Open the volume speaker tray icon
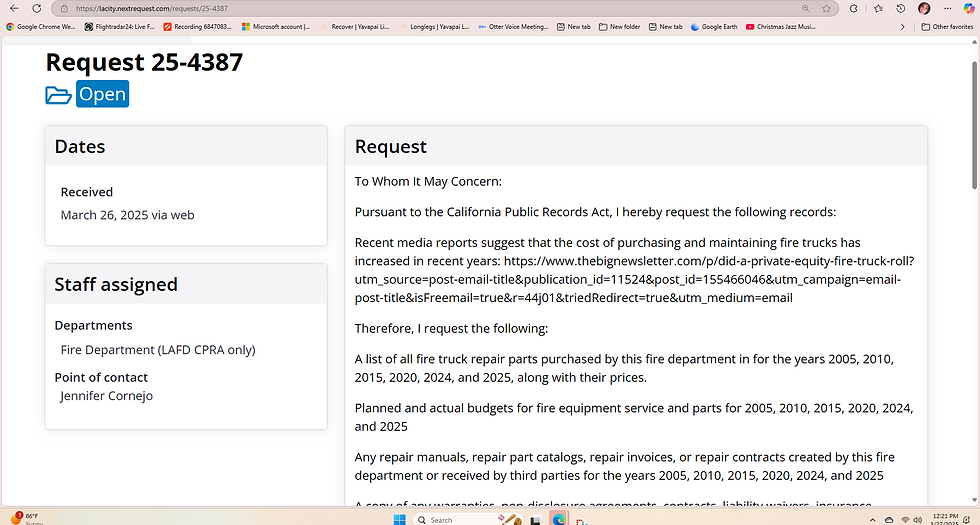This screenshot has width=980, height=525. (x=918, y=520)
